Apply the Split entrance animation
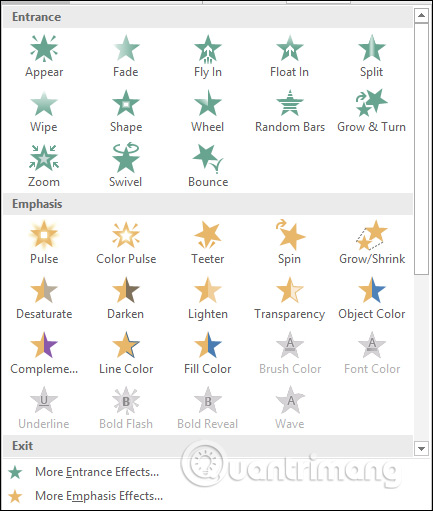 [371, 56]
